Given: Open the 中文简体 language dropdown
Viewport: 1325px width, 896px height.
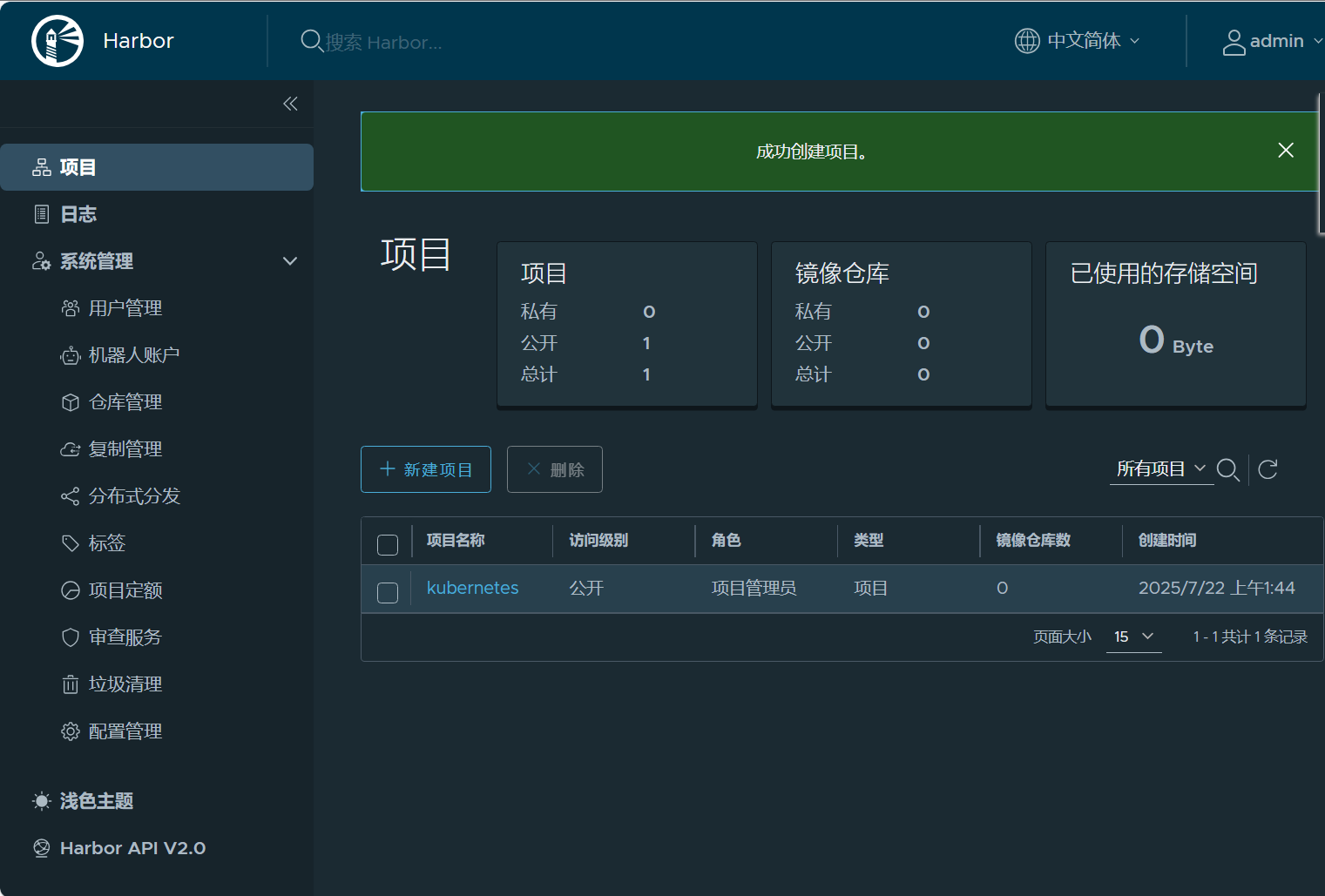Looking at the screenshot, I should (x=1078, y=41).
